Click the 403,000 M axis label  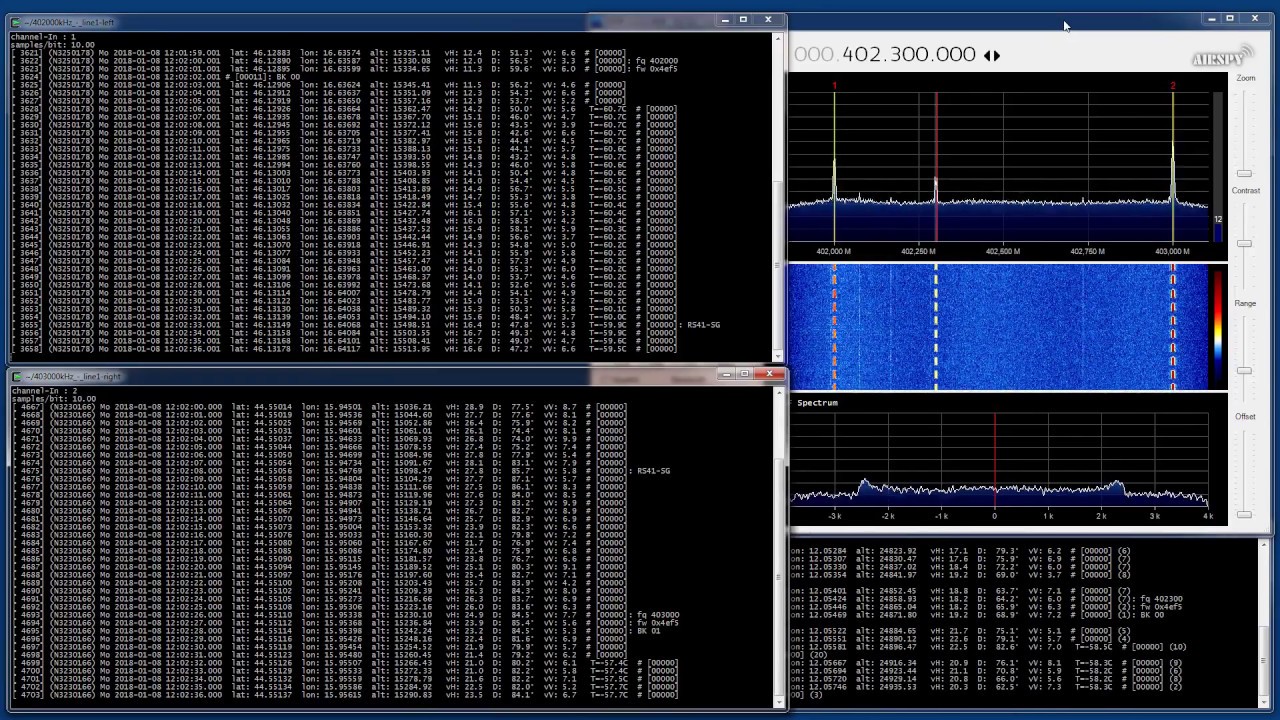click(x=1172, y=252)
